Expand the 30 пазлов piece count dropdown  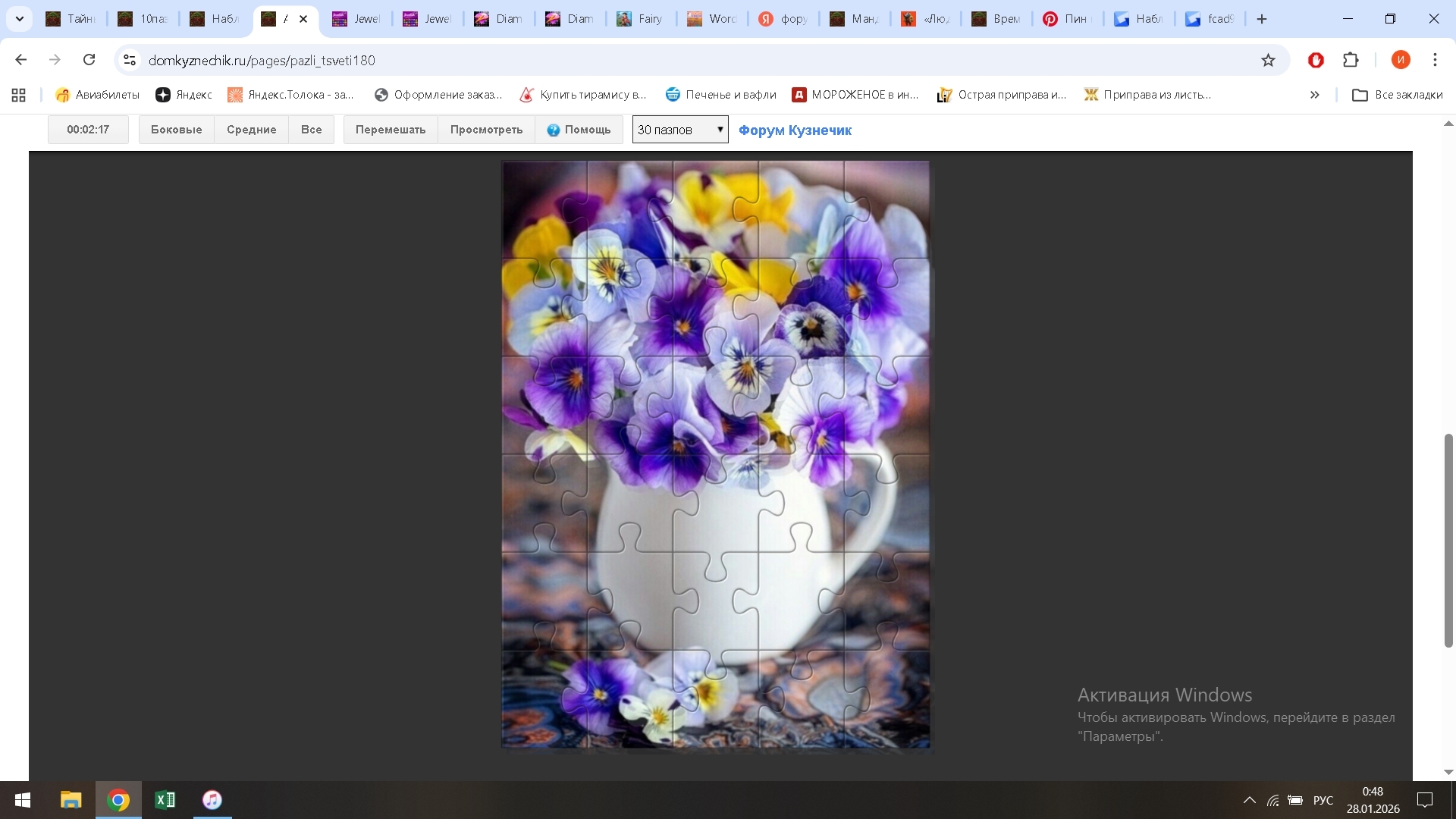[680, 130]
